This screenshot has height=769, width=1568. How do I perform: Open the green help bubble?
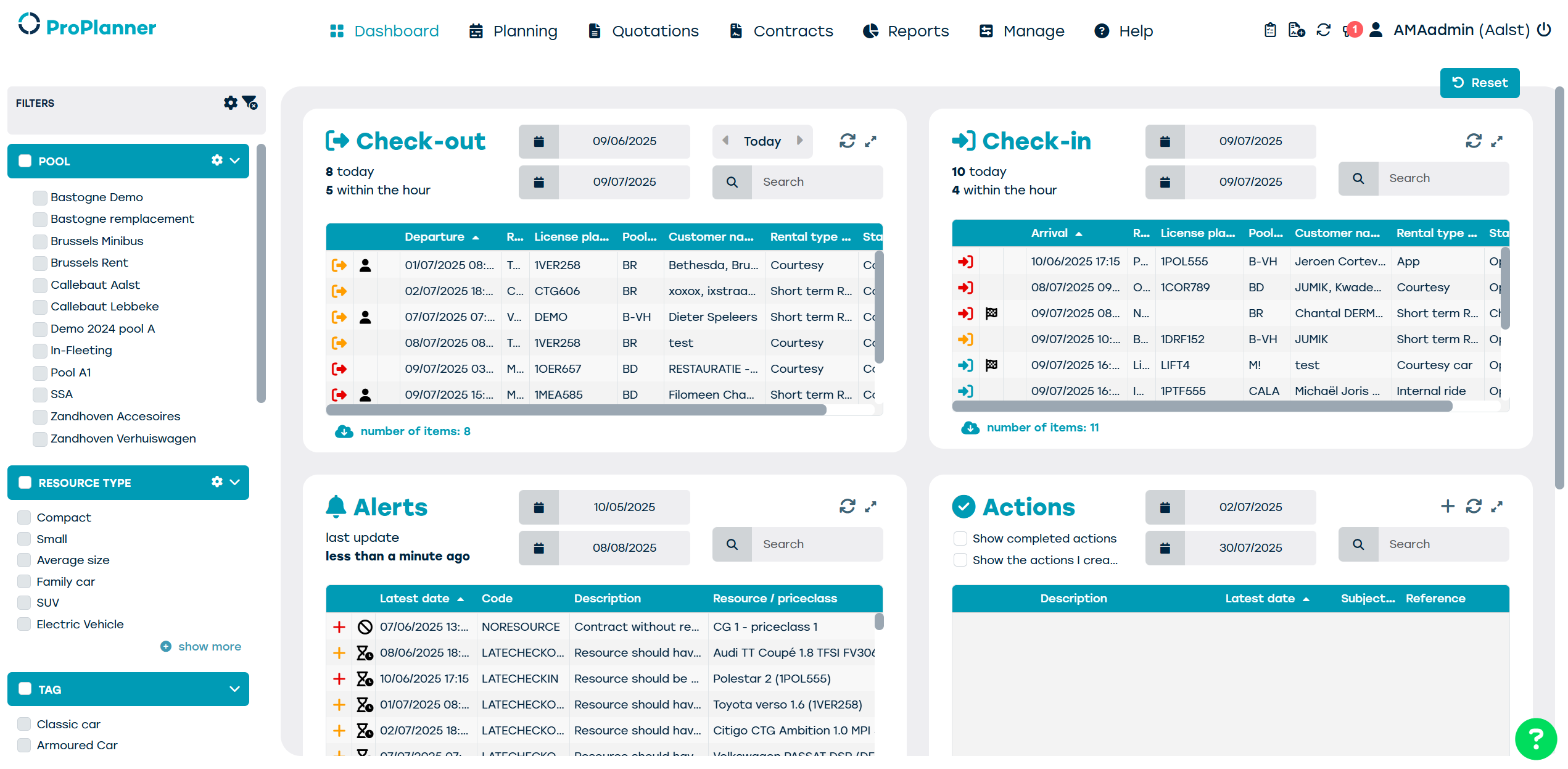click(1535, 738)
